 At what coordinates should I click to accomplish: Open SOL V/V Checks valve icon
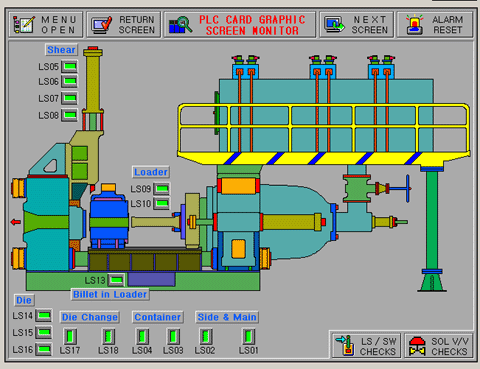(x=417, y=346)
